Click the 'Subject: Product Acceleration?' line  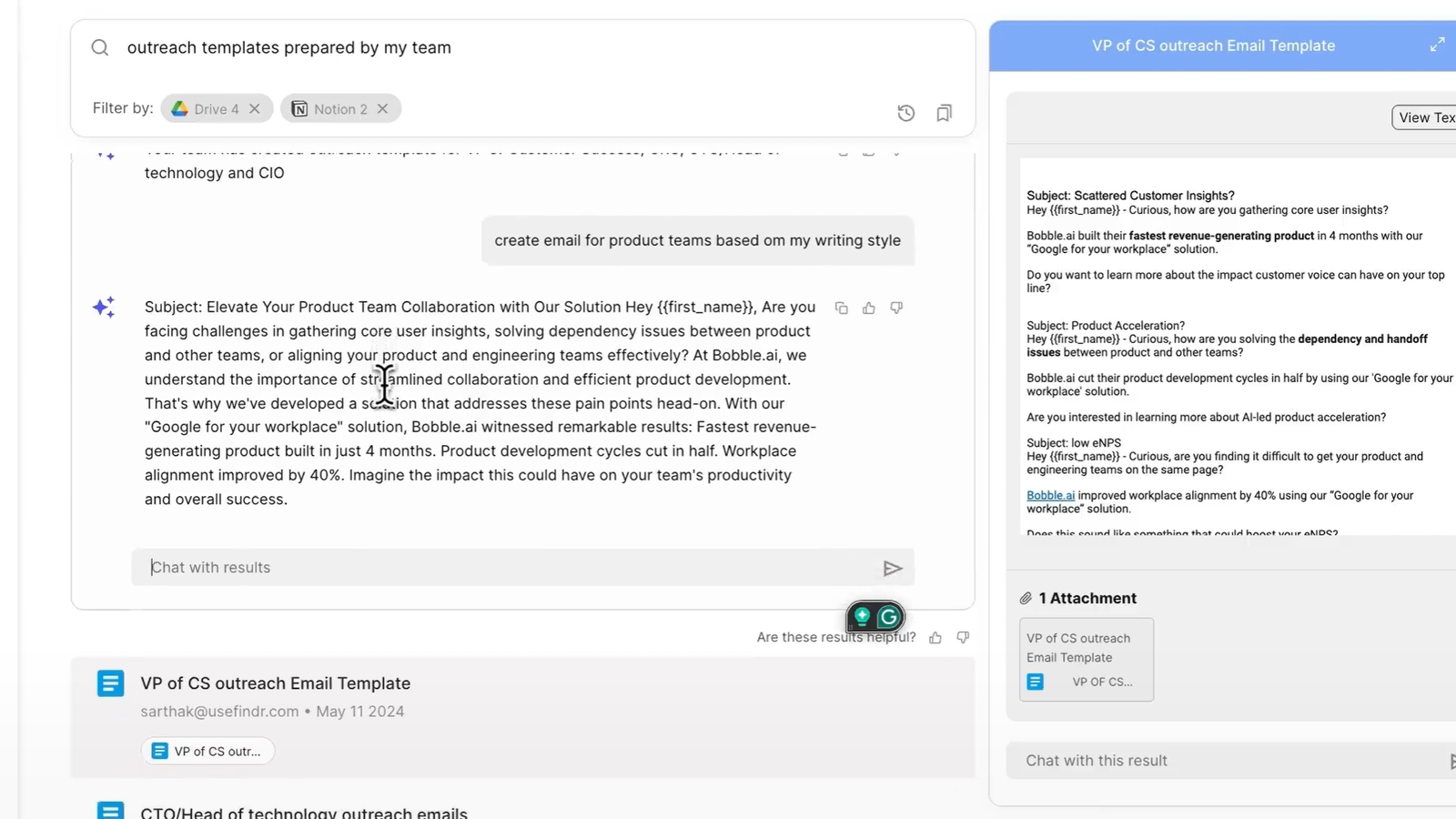coord(1106,326)
